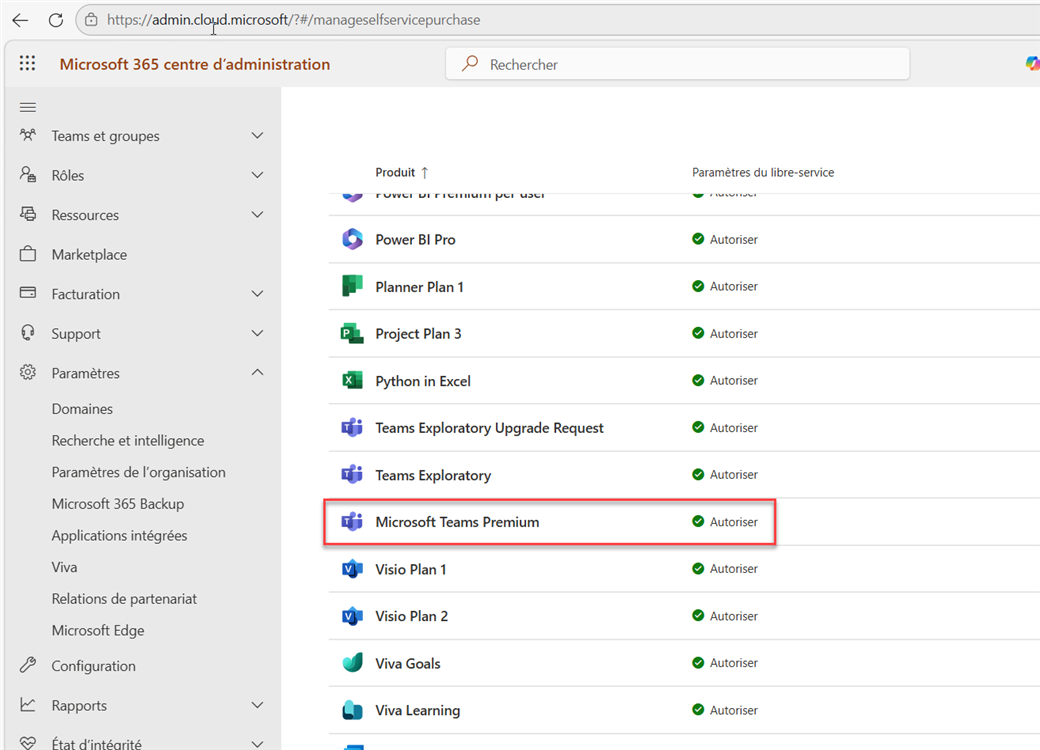The height and width of the screenshot is (750, 1040).
Task: Open the Marketplace navigation item
Action: (89, 255)
